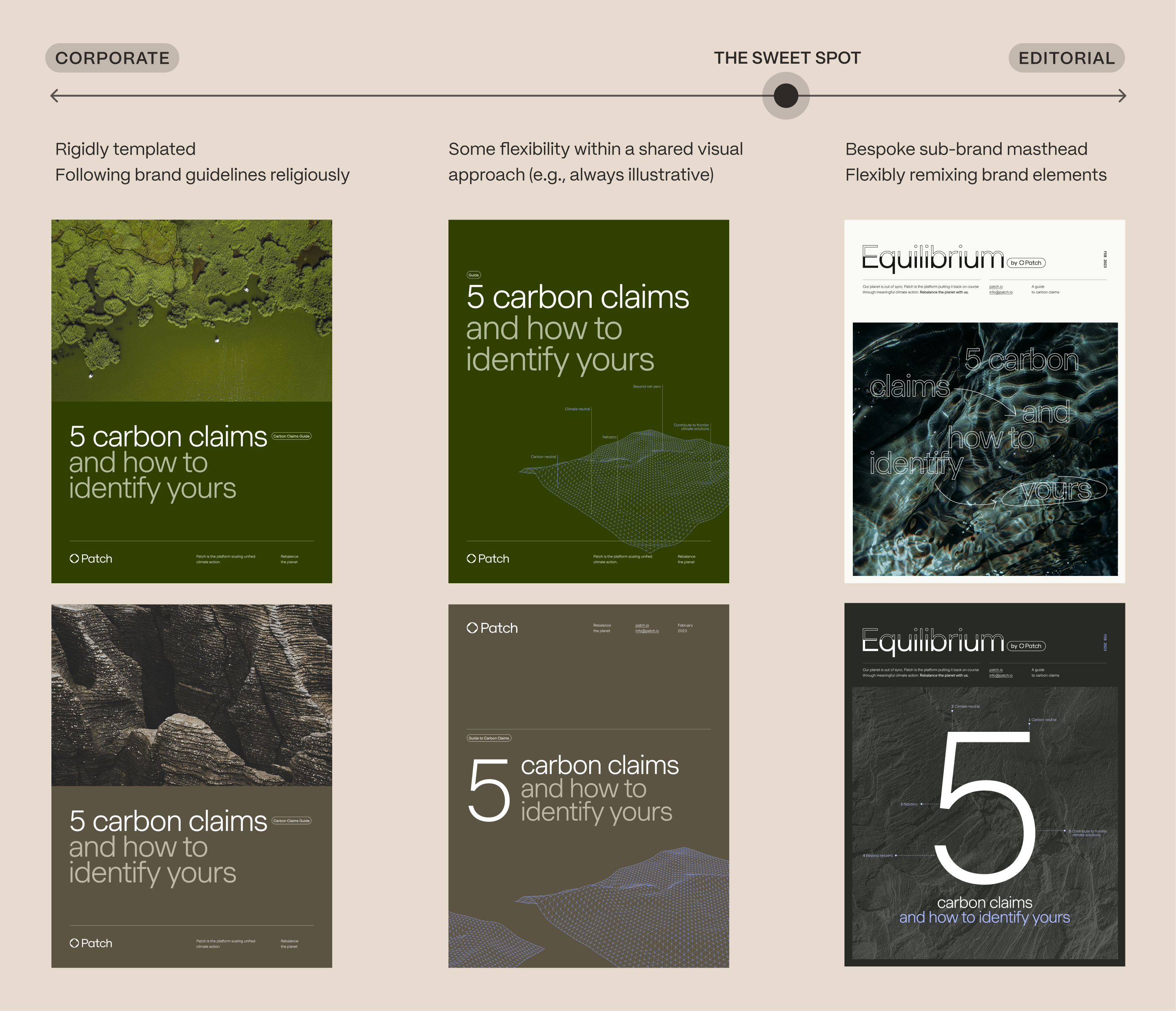
Task: Select the sweet spot marker dot on the spectrum line
Action: click(786, 96)
